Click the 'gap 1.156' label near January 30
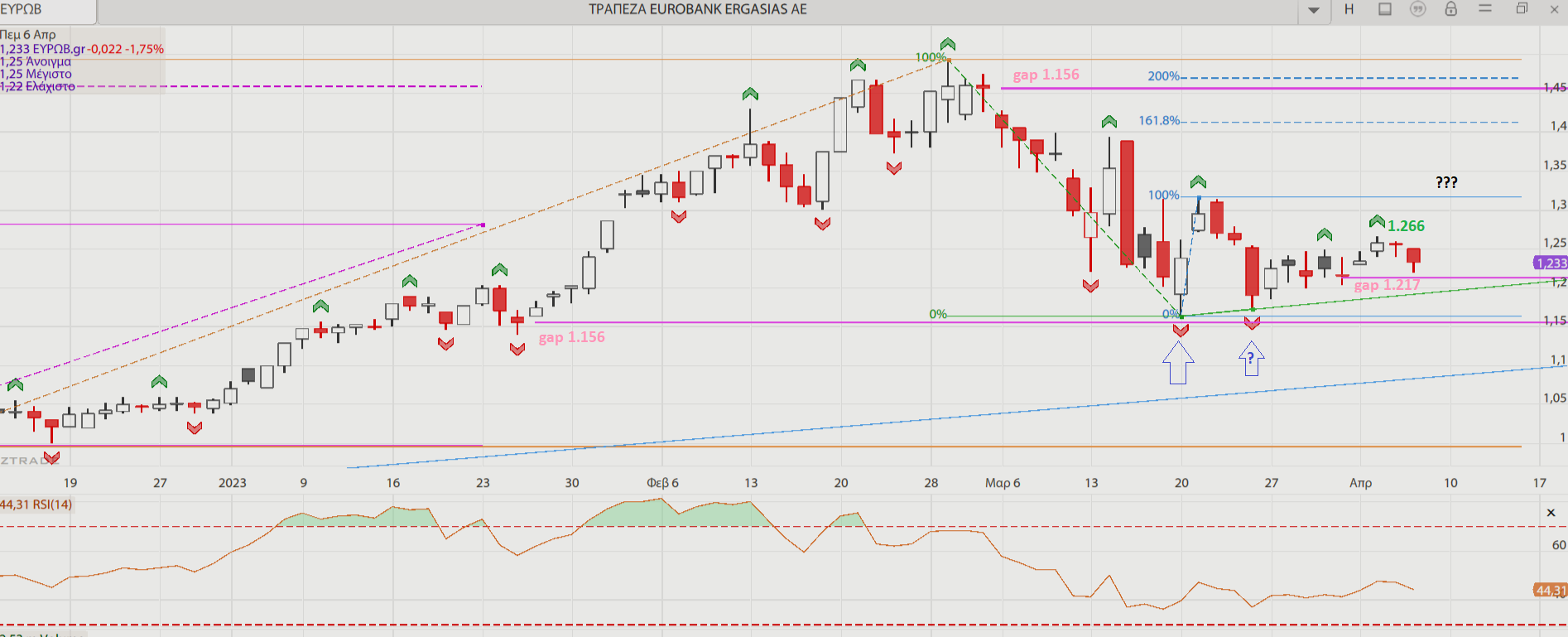 coord(571,337)
